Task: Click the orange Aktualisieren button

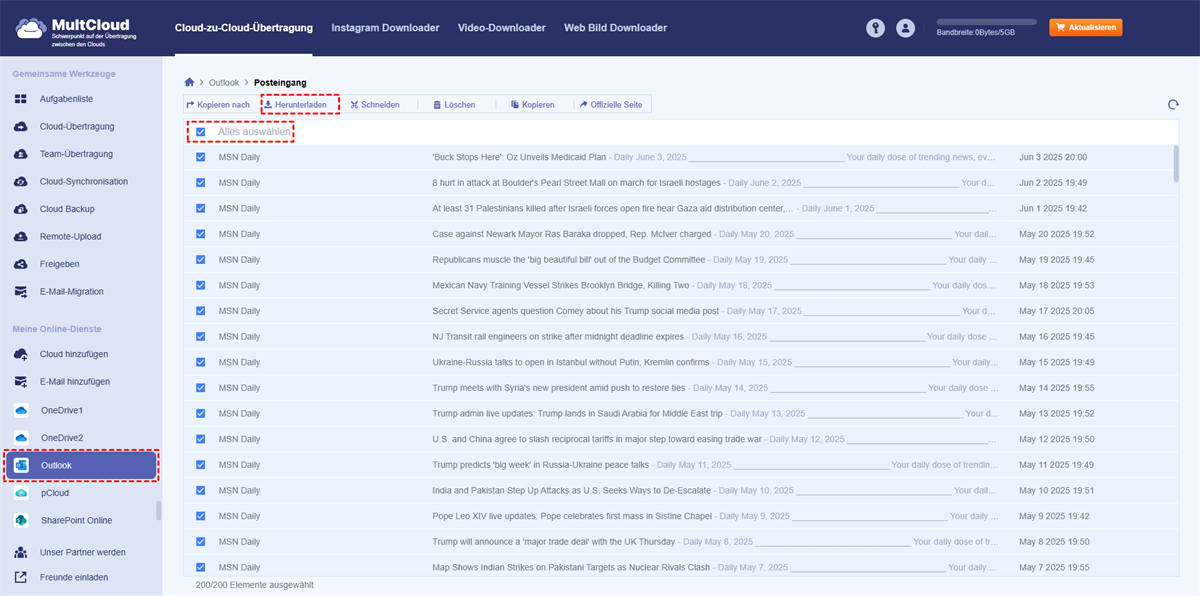Action: click(1085, 28)
